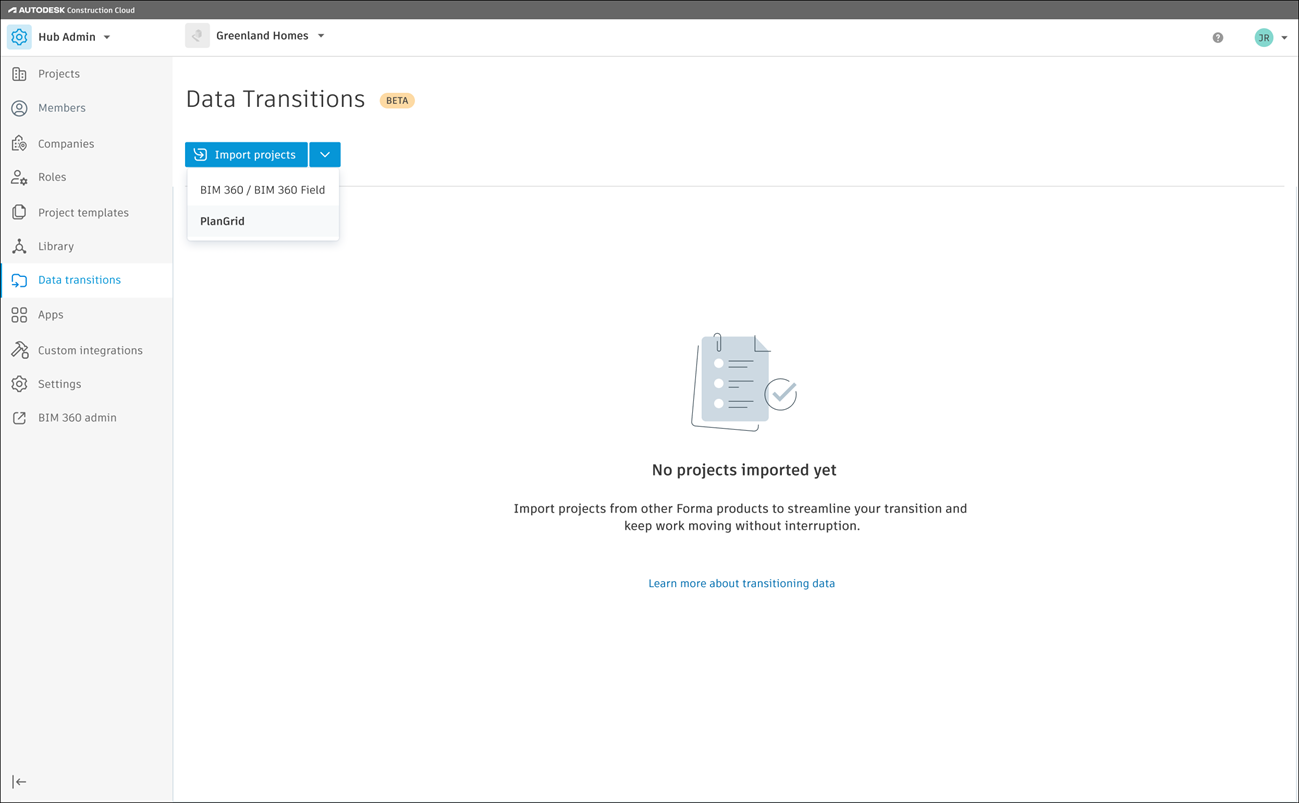
Task: Click the Roles icon in sidebar
Action: point(19,177)
